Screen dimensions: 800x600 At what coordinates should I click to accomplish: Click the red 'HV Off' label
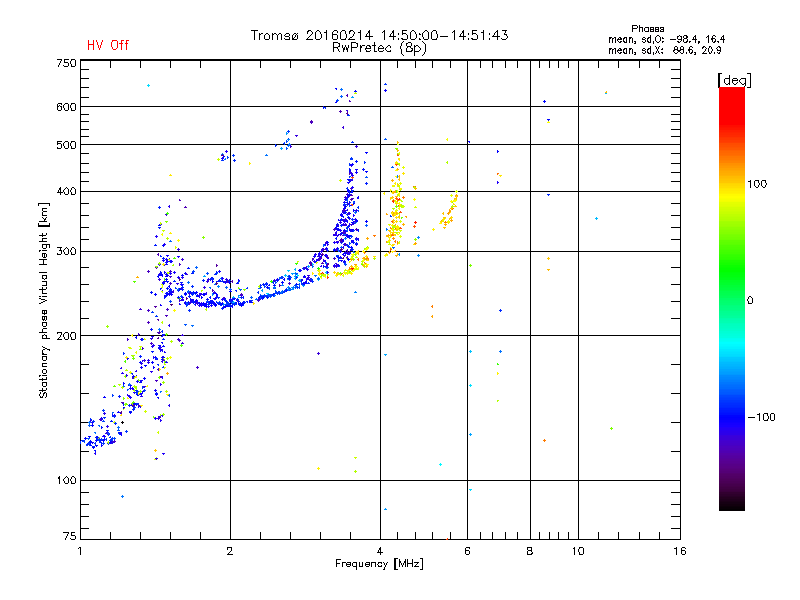point(108,45)
